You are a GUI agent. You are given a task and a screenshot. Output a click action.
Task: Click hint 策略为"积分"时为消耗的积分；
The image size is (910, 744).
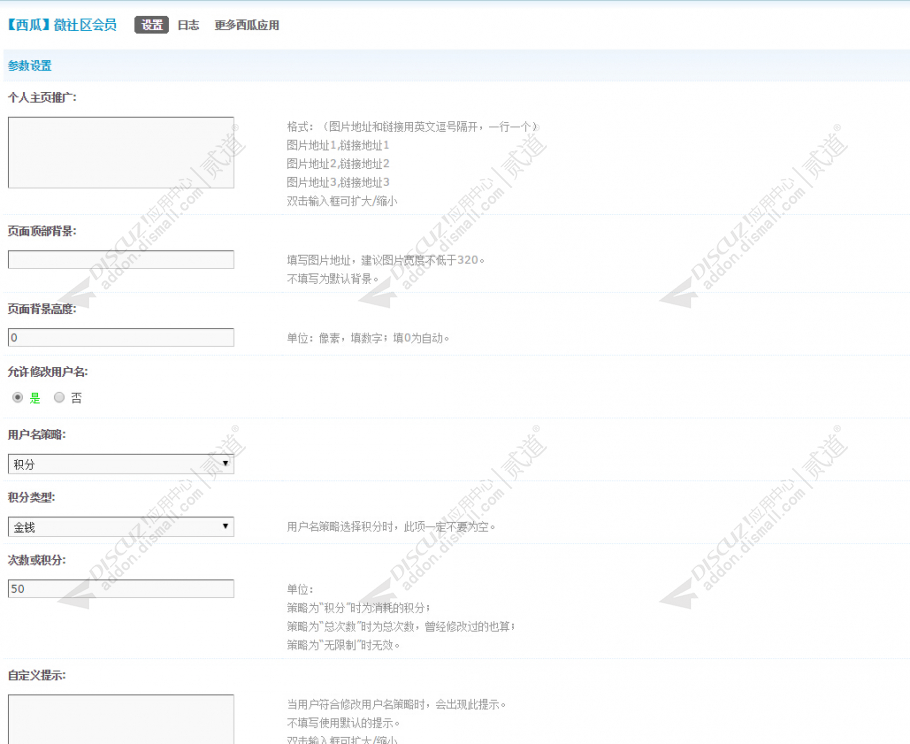359,608
